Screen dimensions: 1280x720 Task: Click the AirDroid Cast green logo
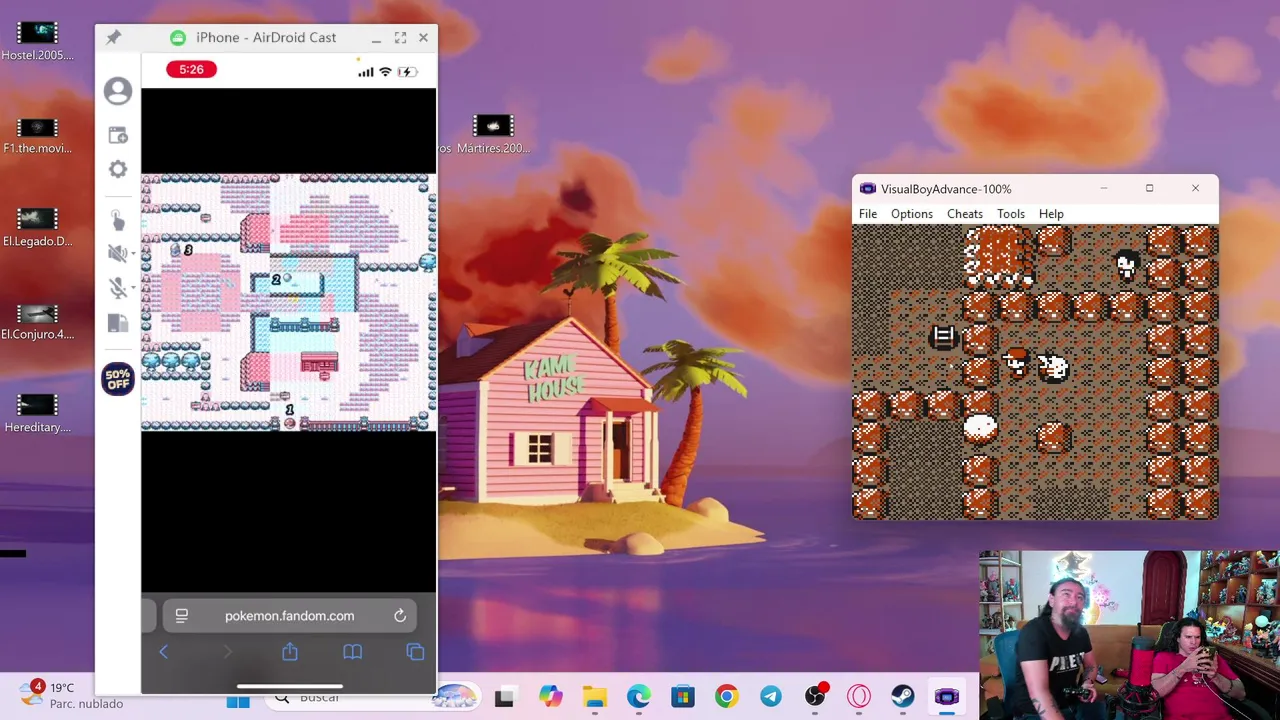point(178,38)
